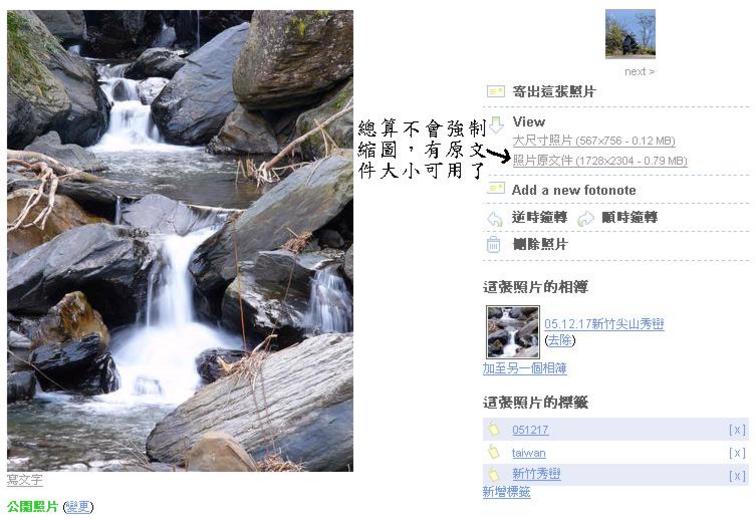Click the tag icon next to taiwan
The height and width of the screenshot is (519, 756).
coord(493,451)
